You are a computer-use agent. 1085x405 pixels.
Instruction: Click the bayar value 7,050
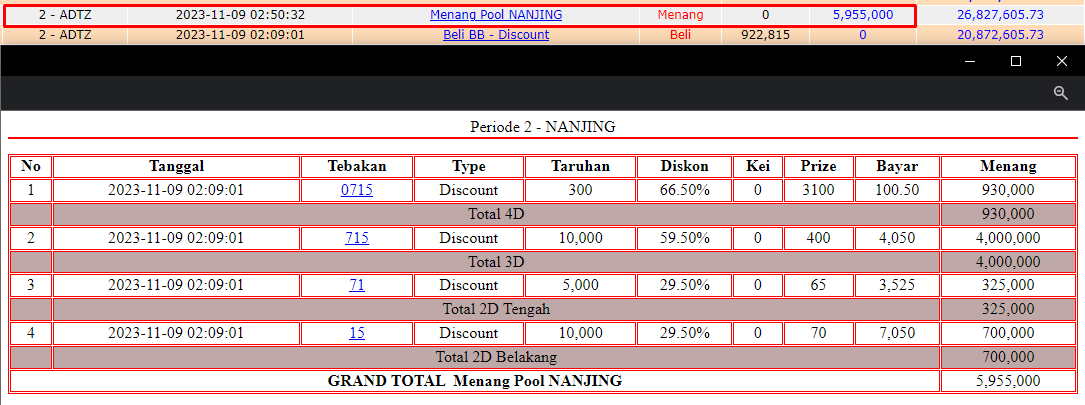coord(897,333)
